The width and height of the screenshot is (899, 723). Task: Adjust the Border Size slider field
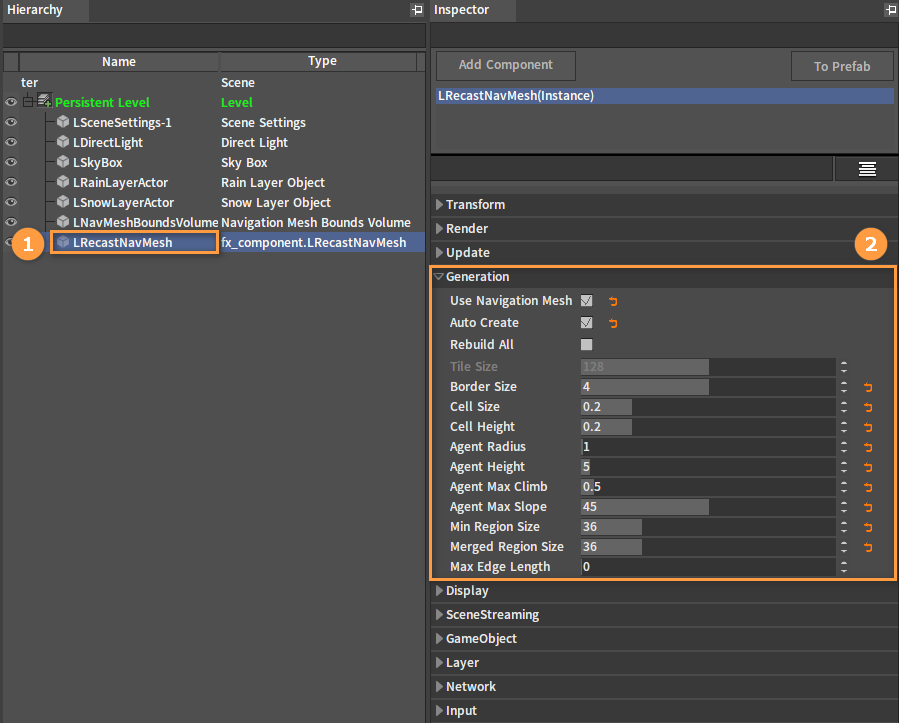click(x=708, y=387)
